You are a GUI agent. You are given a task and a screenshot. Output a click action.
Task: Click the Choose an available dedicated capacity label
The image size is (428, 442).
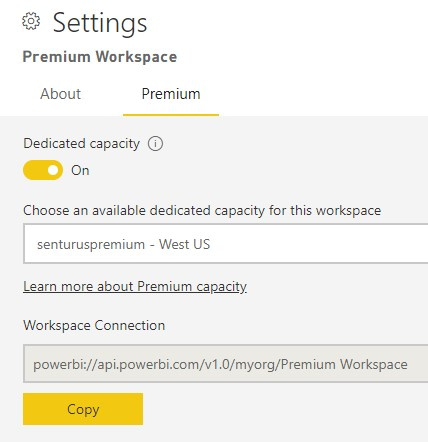click(x=202, y=211)
